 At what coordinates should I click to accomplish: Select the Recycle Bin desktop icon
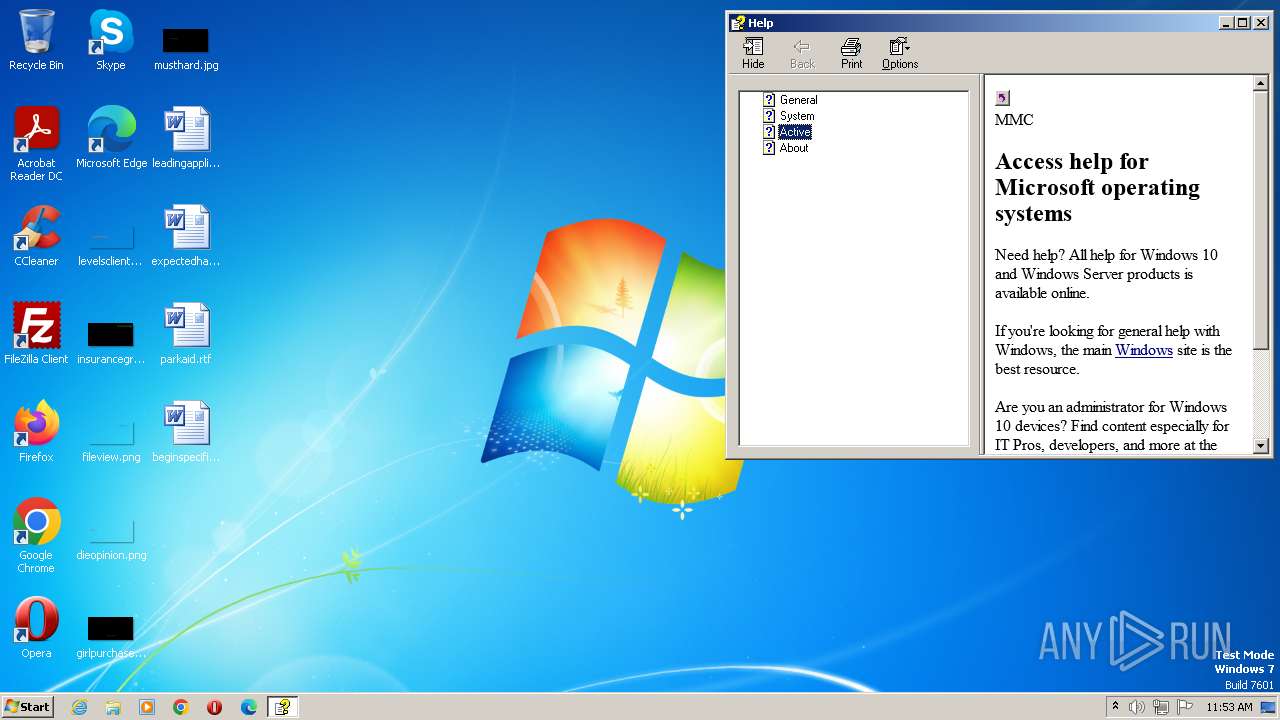[36, 41]
